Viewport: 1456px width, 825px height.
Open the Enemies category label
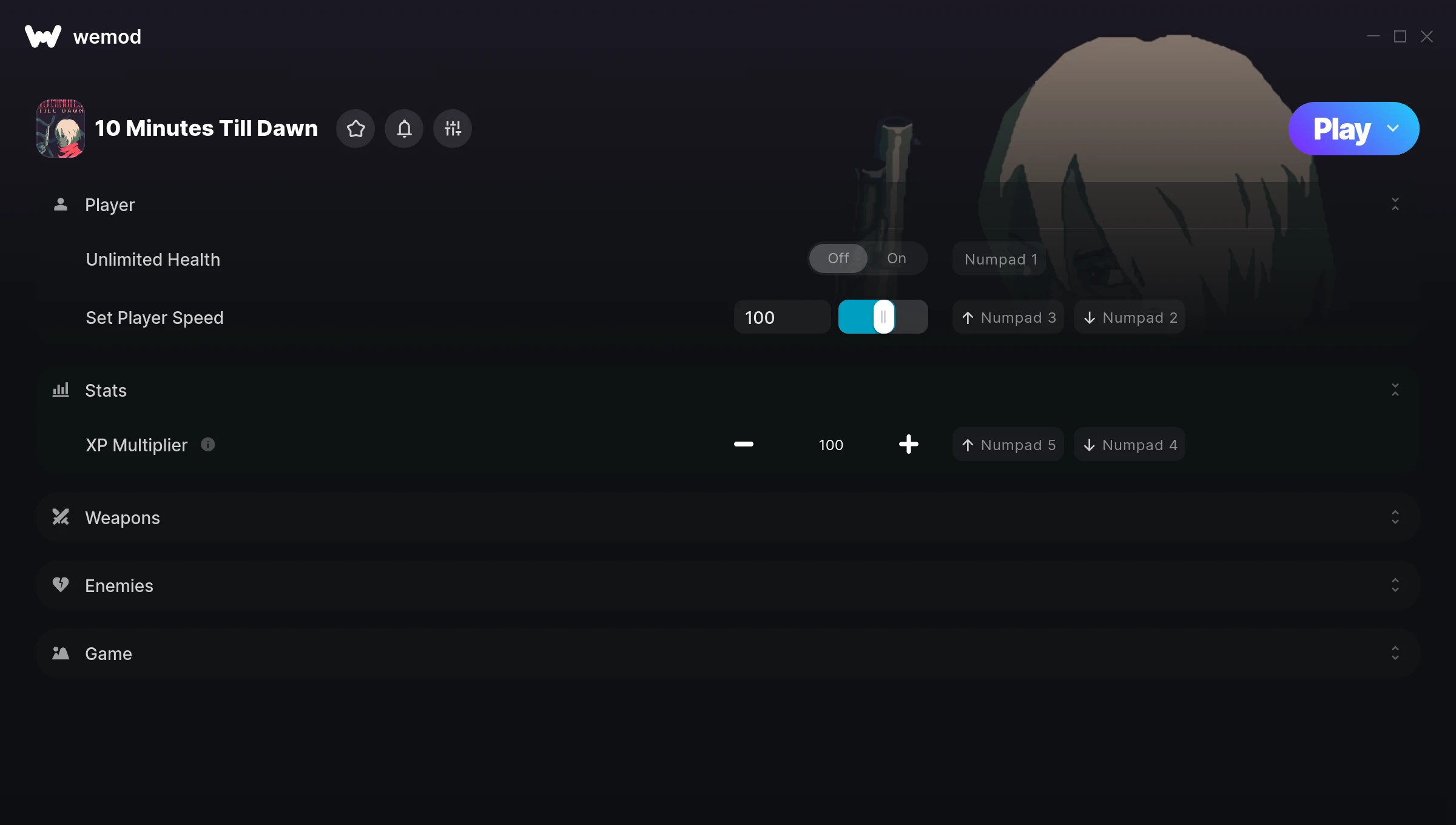click(x=119, y=586)
